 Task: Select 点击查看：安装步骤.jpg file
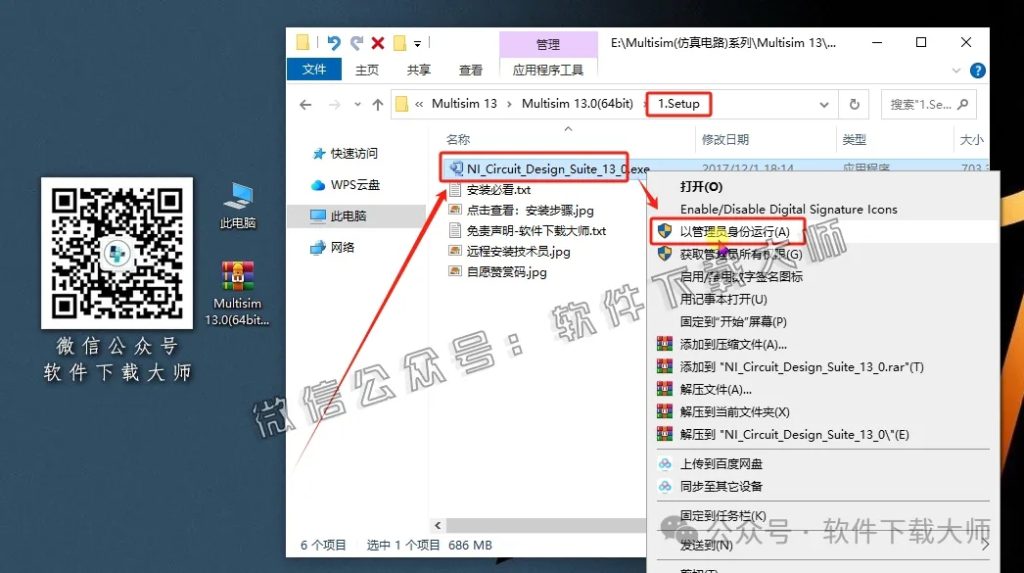(530, 210)
